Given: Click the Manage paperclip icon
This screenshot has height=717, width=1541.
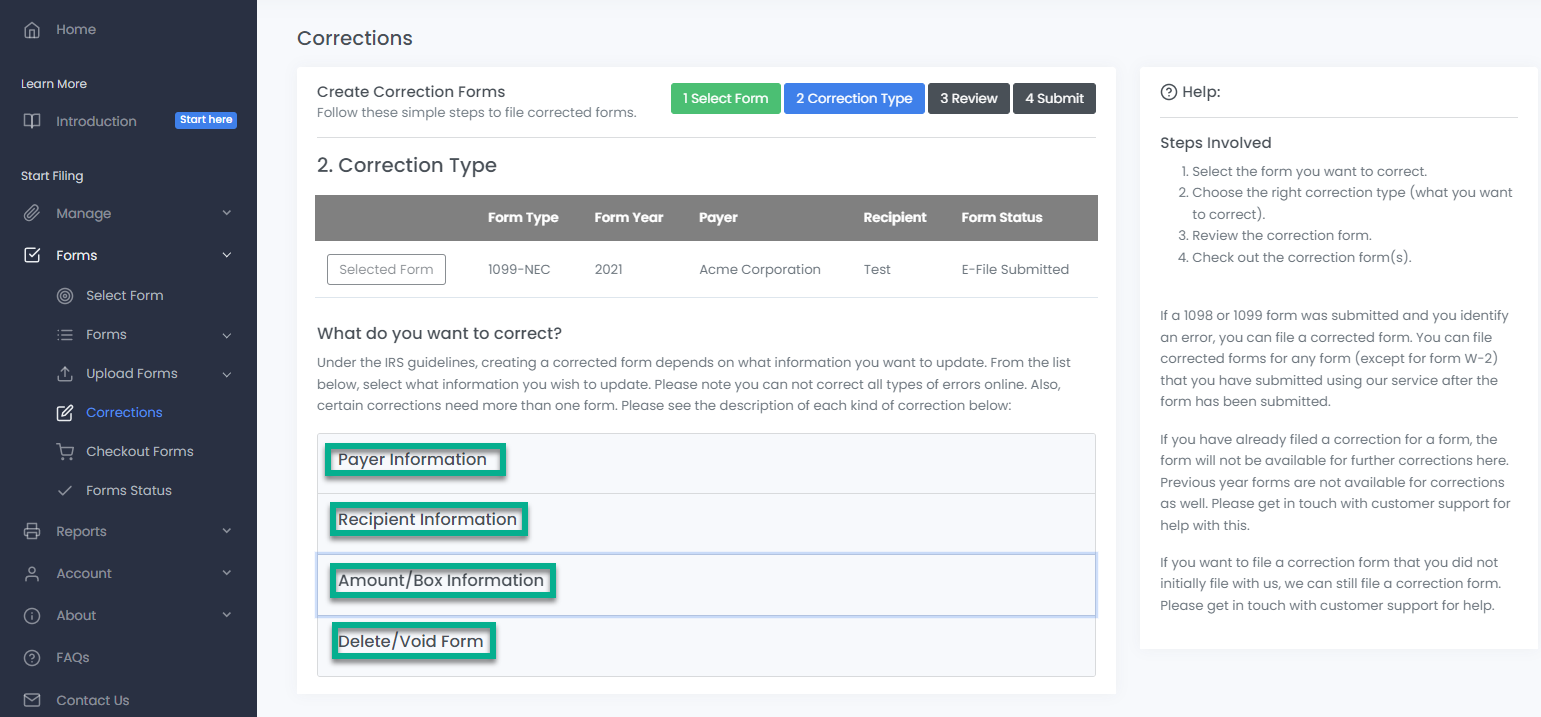Looking at the screenshot, I should pyautogui.click(x=32, y=213).
